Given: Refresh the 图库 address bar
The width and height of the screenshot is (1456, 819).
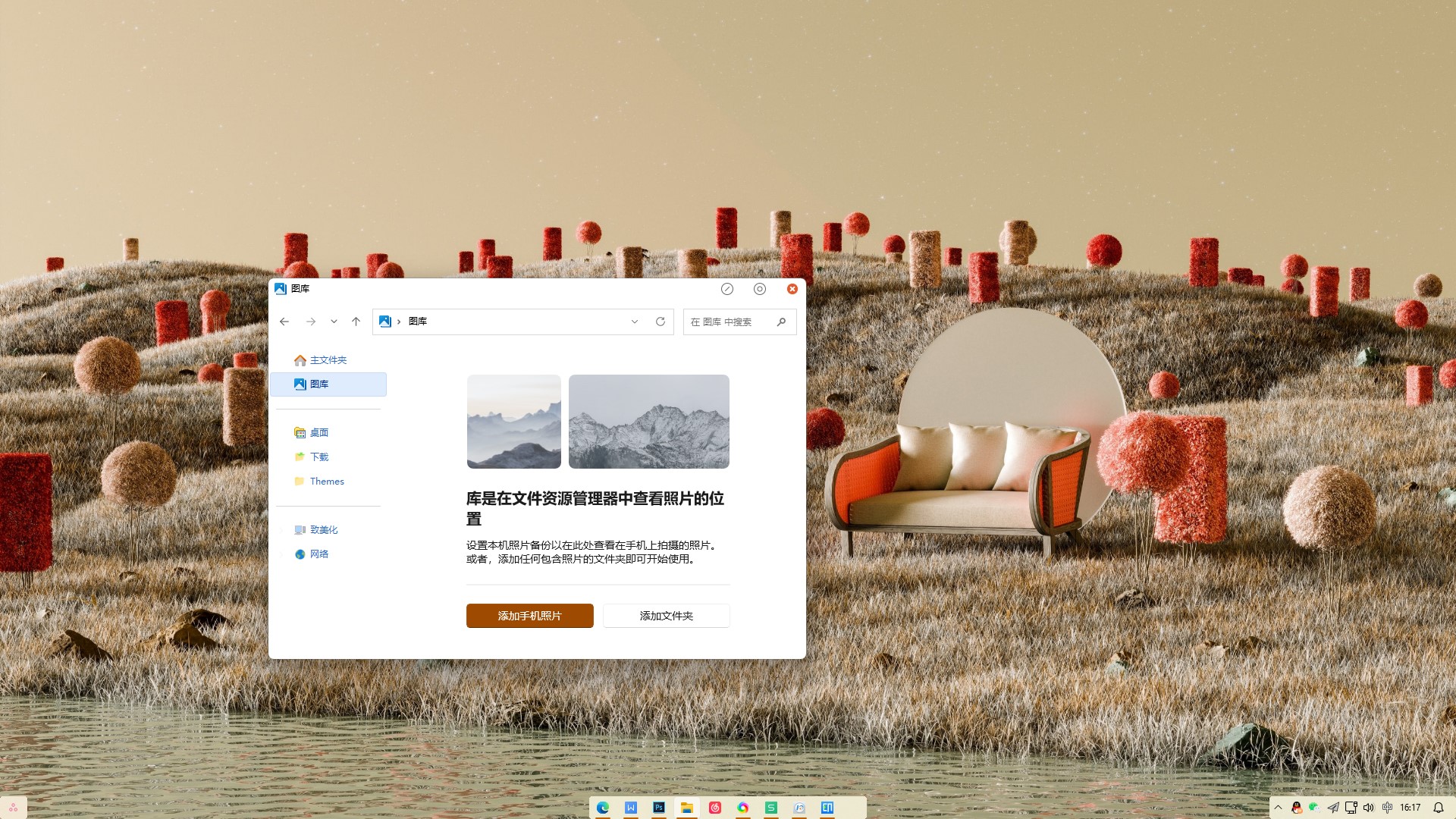Looking at the screenshot, I should click(x=661, y=322).
